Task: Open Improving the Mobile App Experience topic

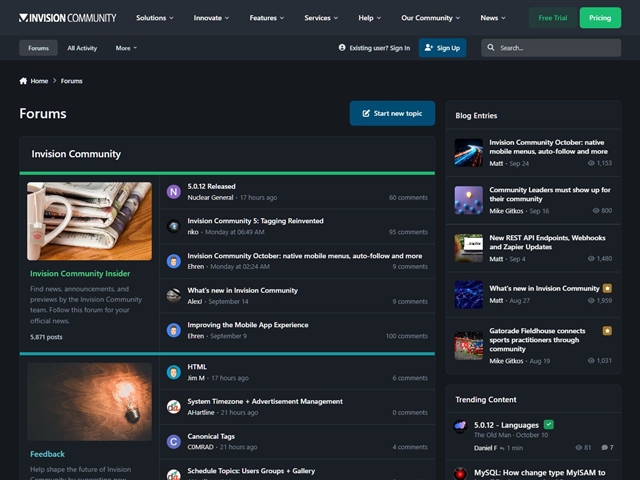Action: (248, 325)
